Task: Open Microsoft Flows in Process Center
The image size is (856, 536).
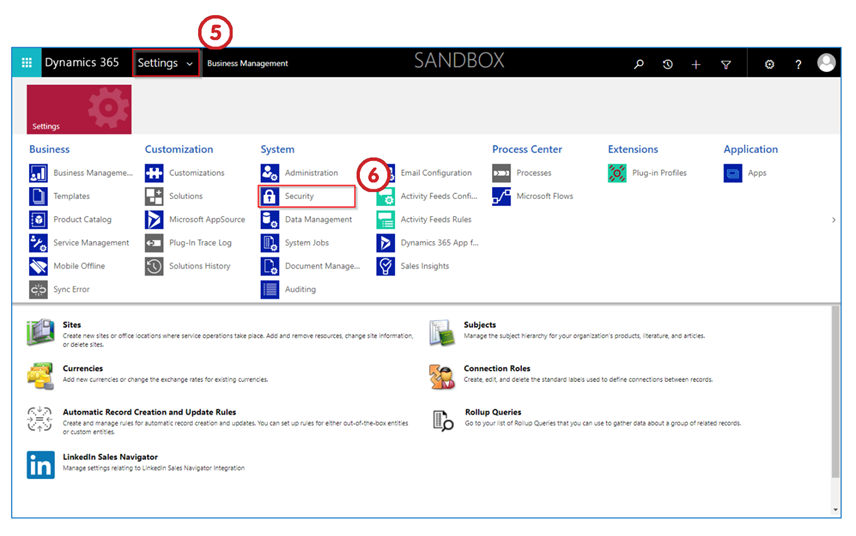Action: coord(544,196)
